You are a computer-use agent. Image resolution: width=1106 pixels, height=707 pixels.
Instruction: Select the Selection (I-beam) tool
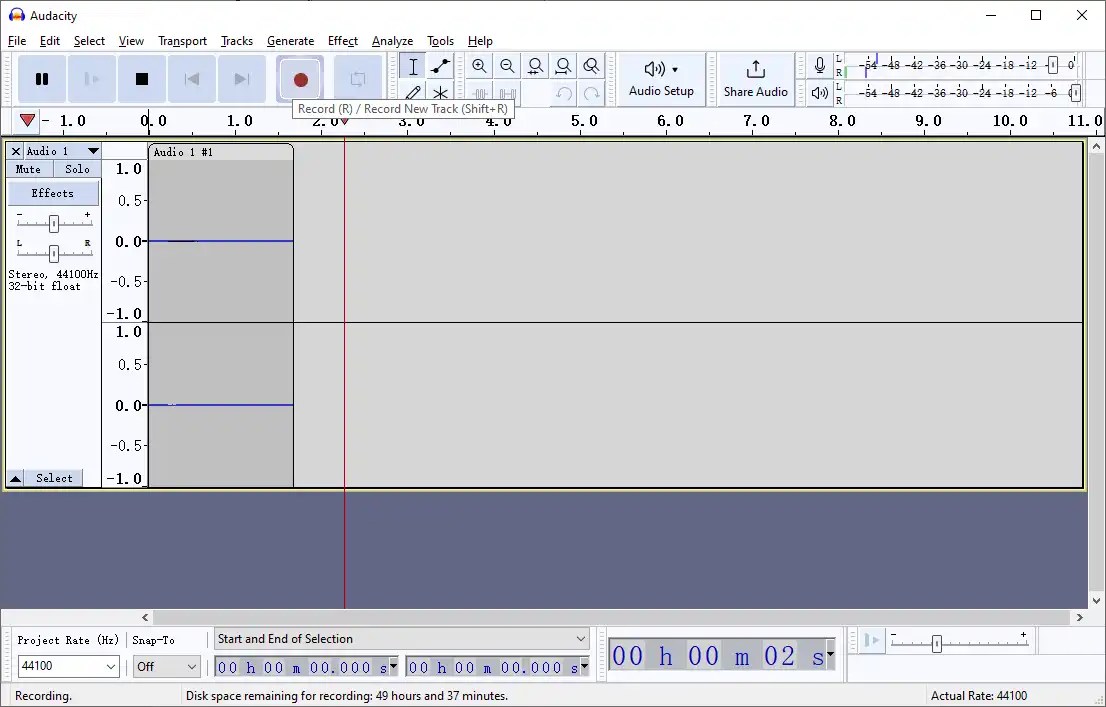[x=413, y=66]
